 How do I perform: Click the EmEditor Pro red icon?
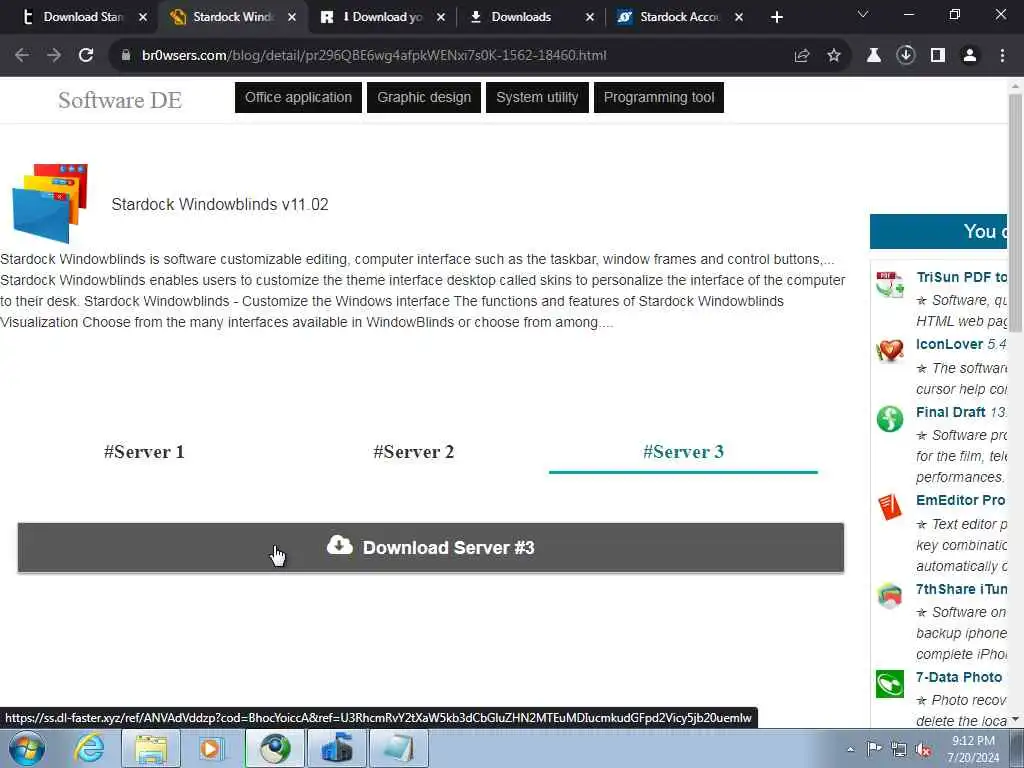click(889, 507)
